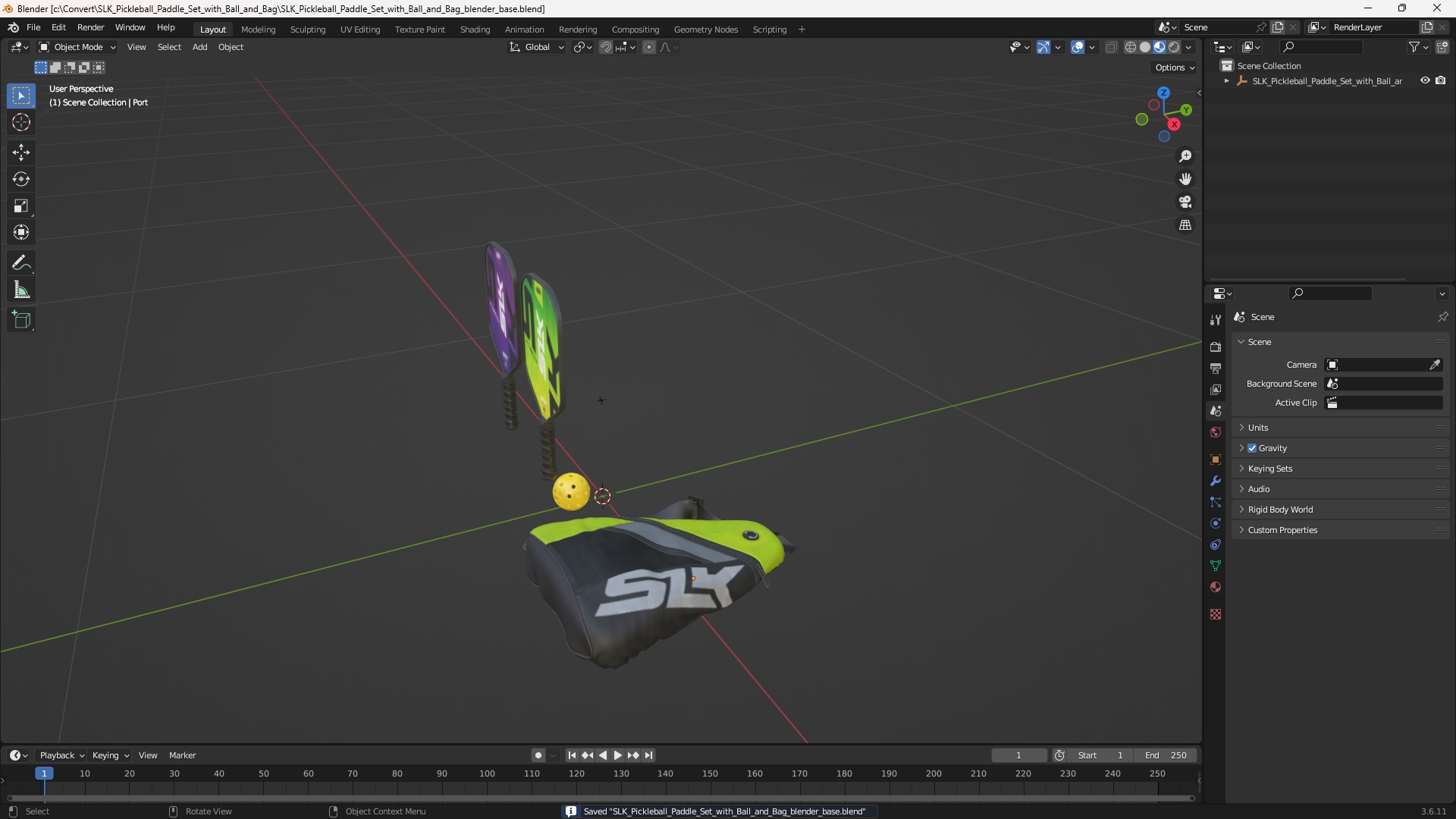1456x819 pixels.
Task: Click the zoom view magnifier icon
Action: click(x=1185, y=156)
